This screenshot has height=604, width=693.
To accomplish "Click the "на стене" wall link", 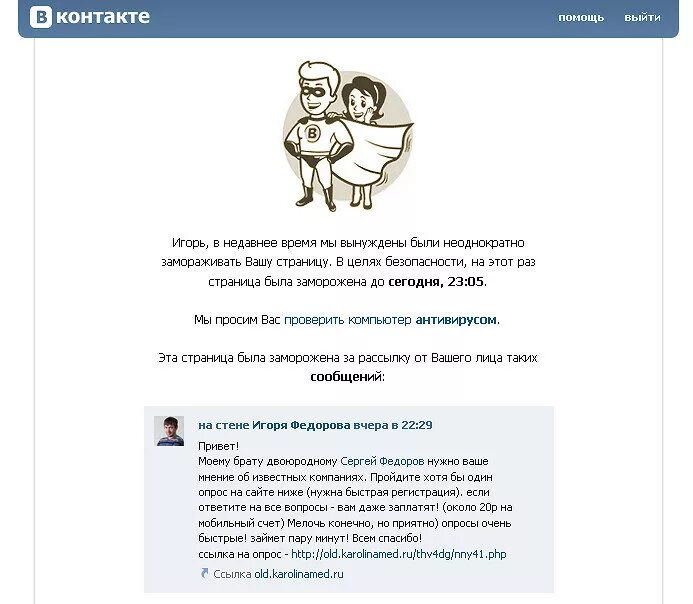I will tap(224, 425).
